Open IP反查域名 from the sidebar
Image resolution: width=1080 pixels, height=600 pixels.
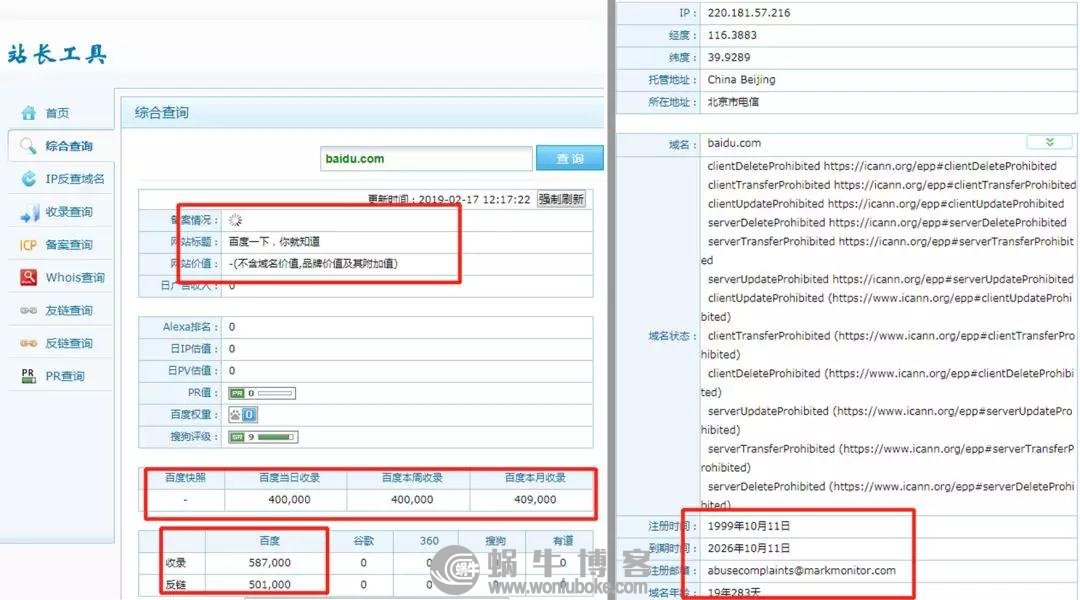coord(75,179)
